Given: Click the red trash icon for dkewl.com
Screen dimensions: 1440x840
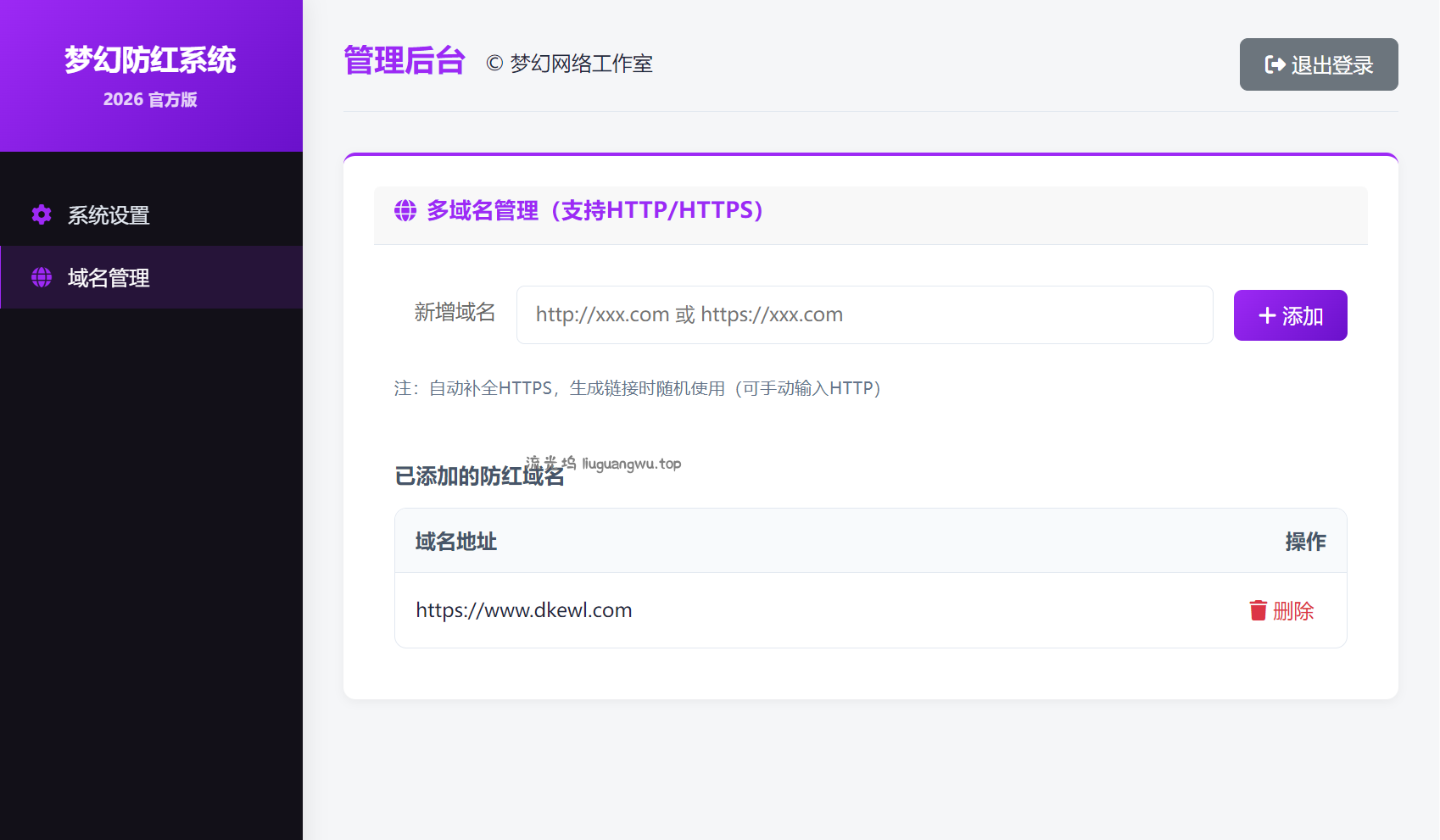Looking at the screenshot, I should tap(1258, 610).
